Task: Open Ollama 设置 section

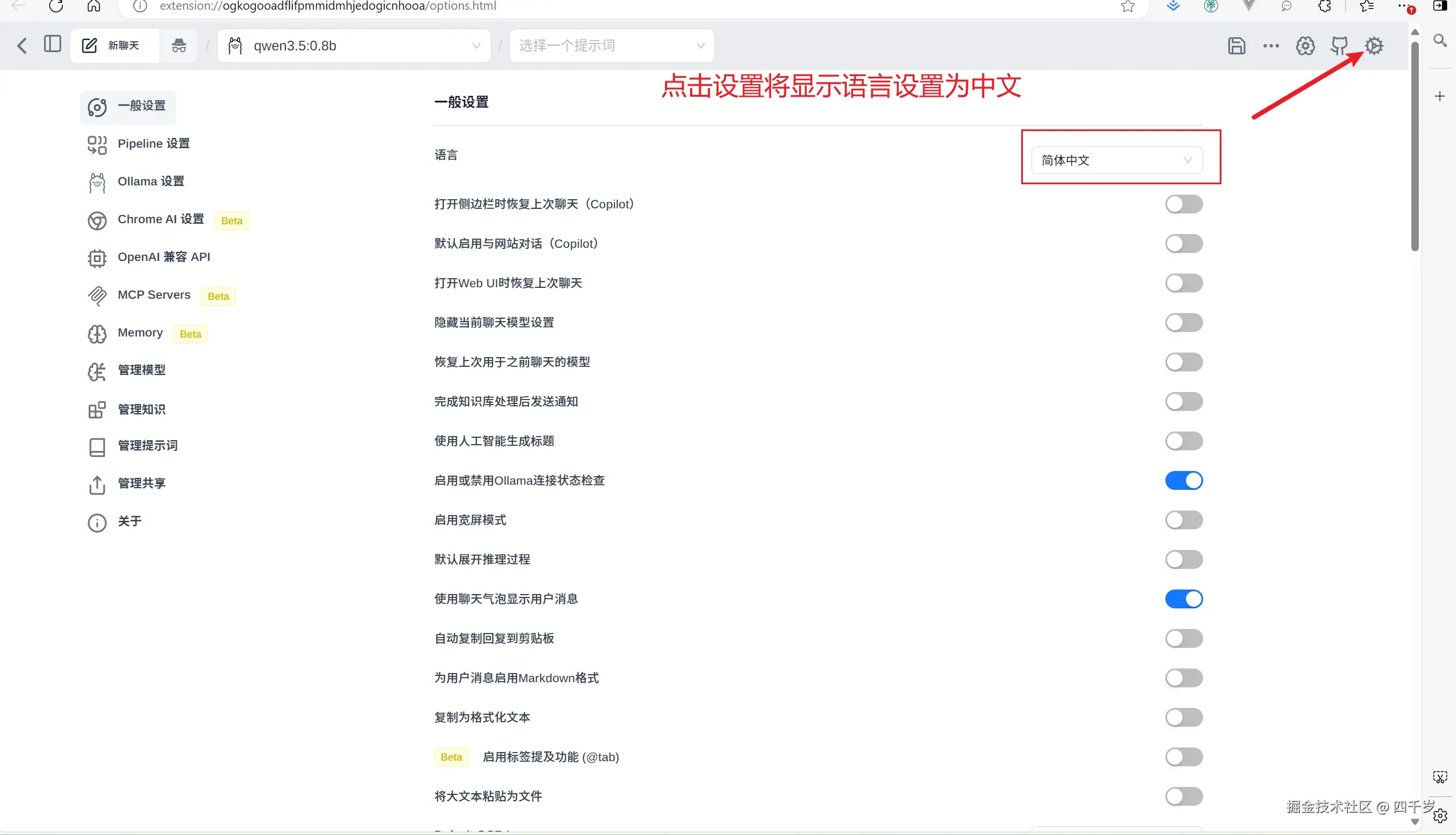Action: (151, 181)
